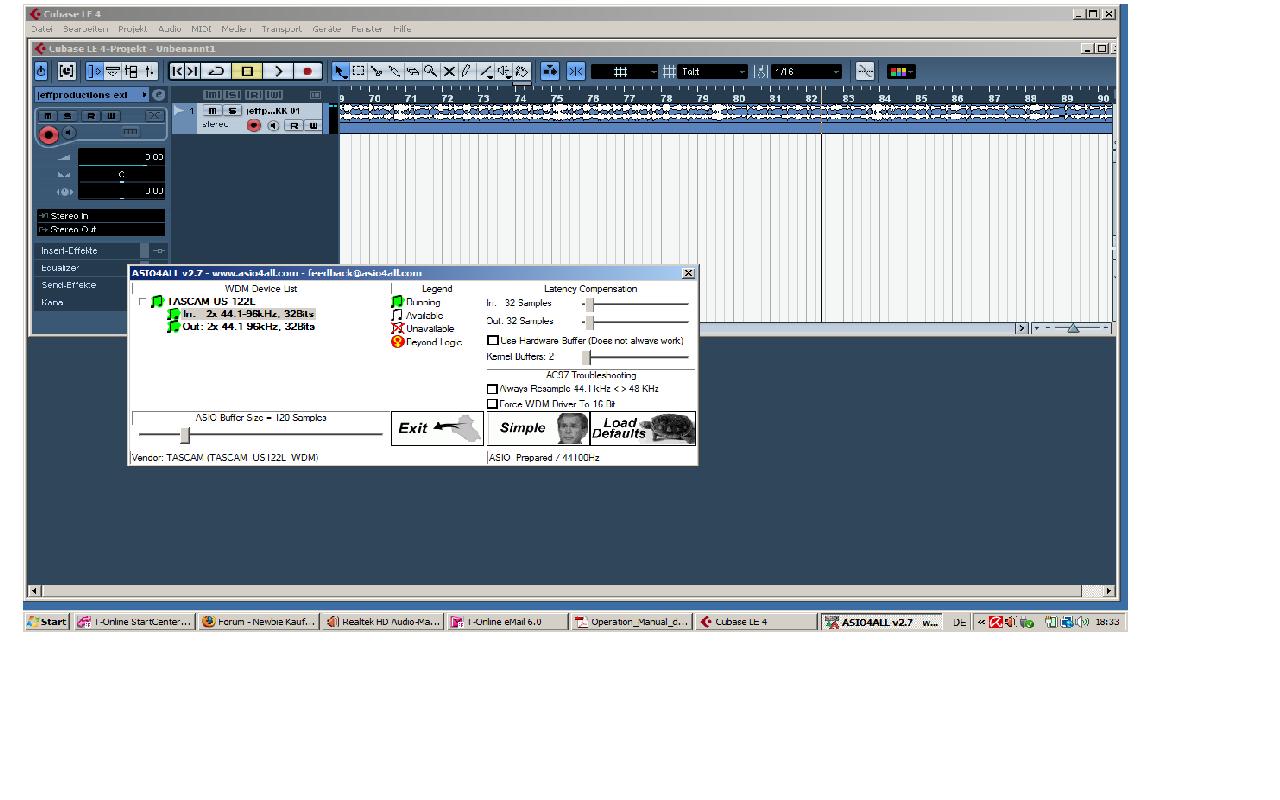Click the ASIO Buffer Size slider handle
The image size is (1280, 800).
(185, 435)
